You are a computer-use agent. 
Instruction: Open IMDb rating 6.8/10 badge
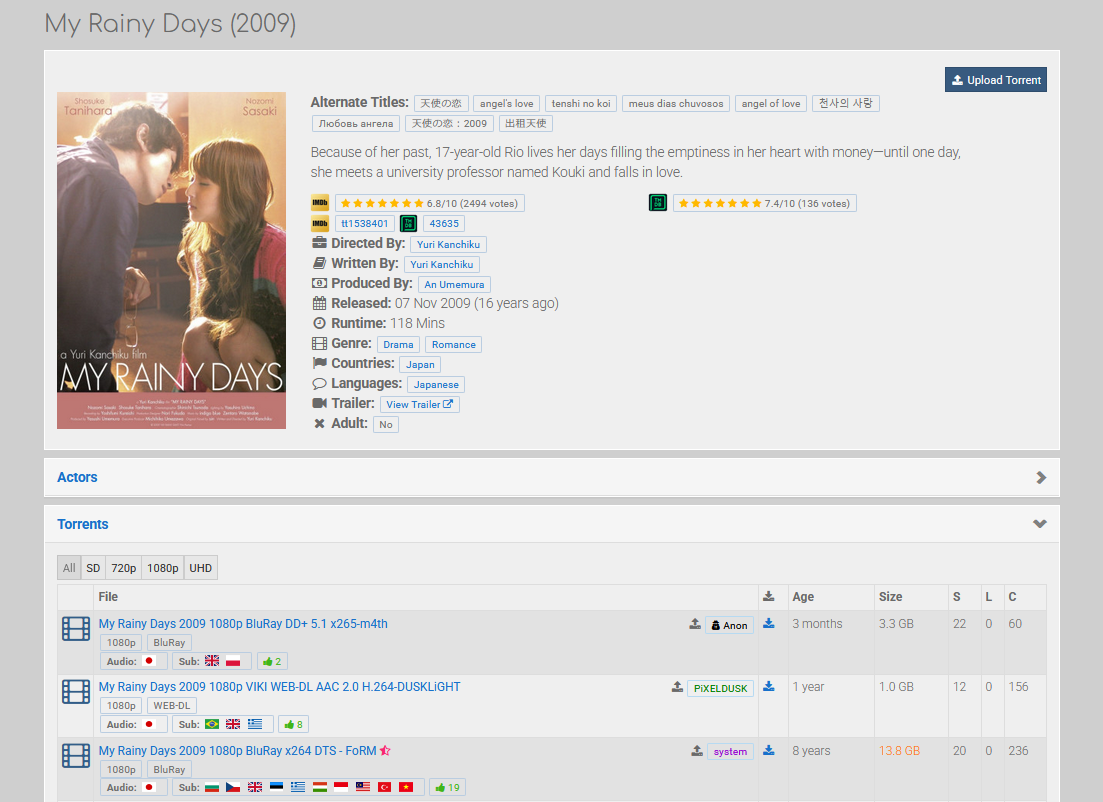click(430, 203)
